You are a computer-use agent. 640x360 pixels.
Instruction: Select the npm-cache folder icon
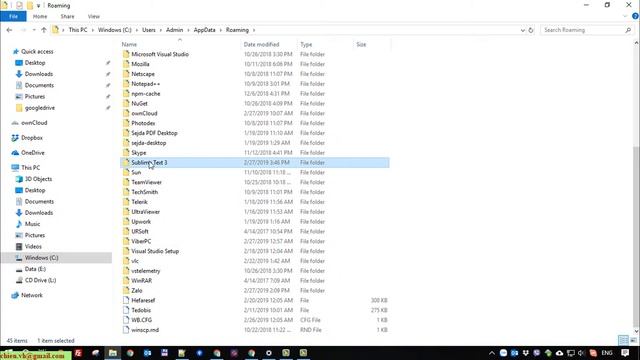pos(126,93)
